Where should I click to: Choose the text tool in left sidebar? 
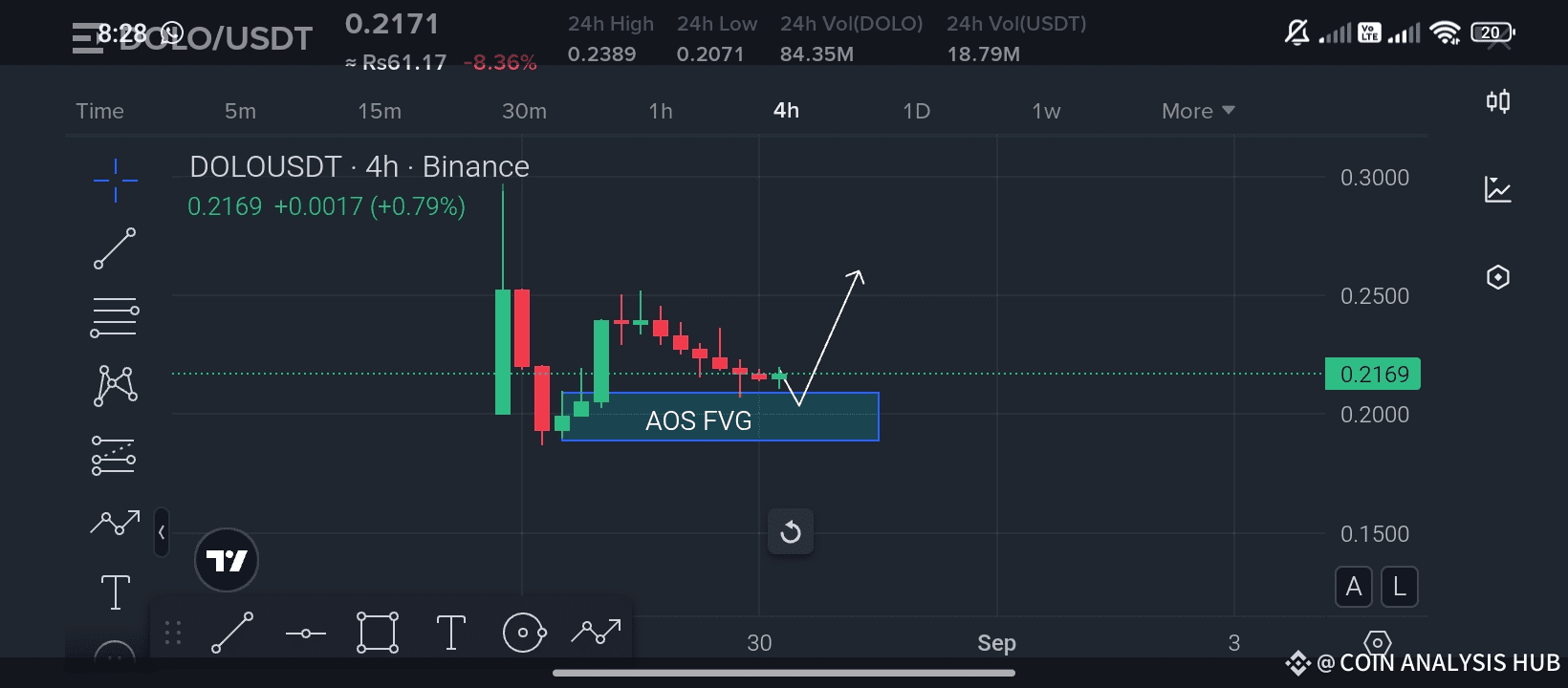[x=116, y=591]
